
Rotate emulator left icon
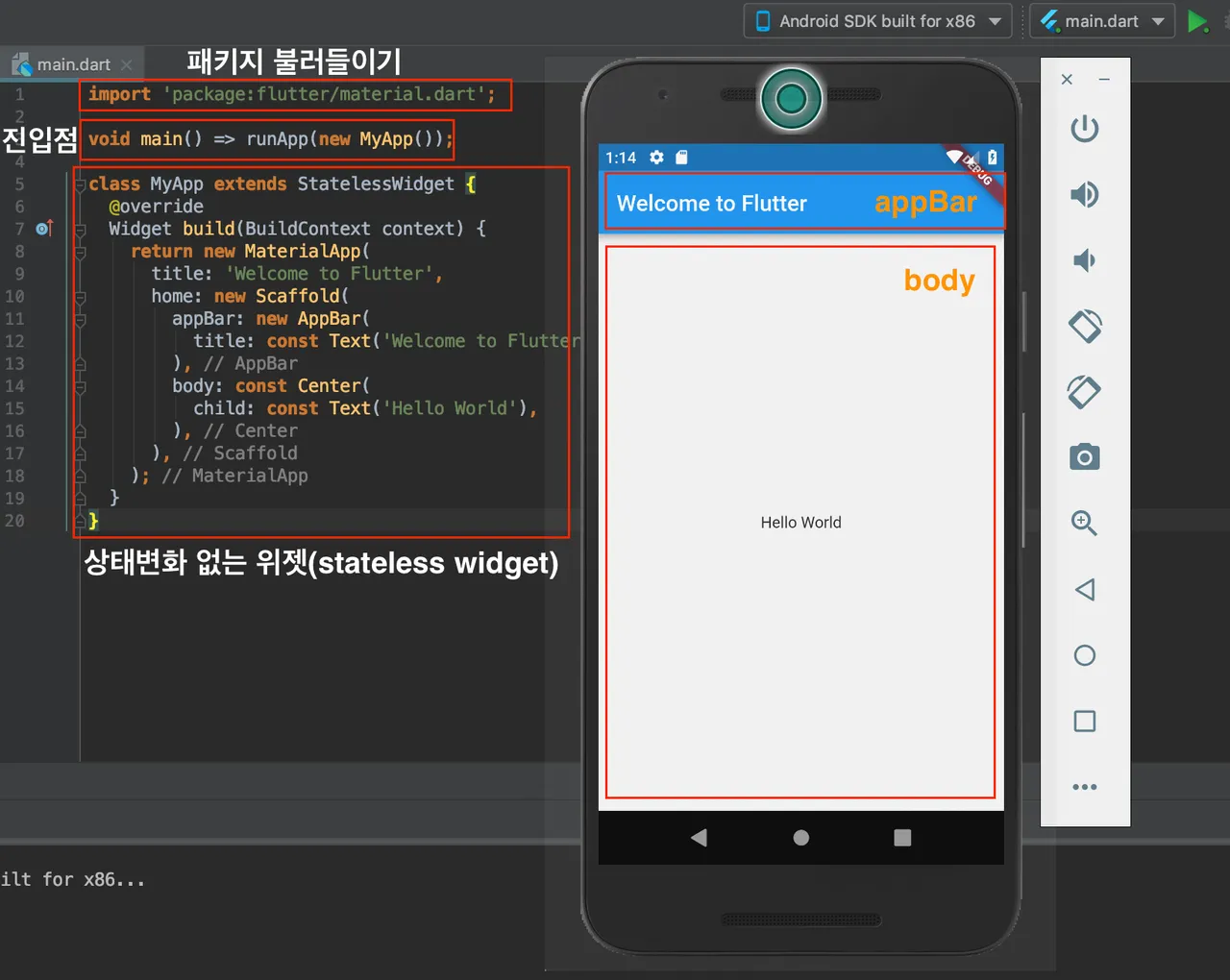coord(1084,327)
